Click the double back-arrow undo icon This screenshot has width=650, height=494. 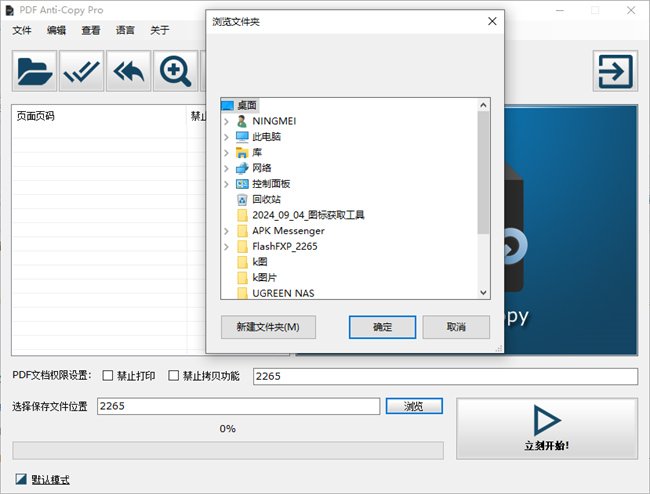click(129, 71)
